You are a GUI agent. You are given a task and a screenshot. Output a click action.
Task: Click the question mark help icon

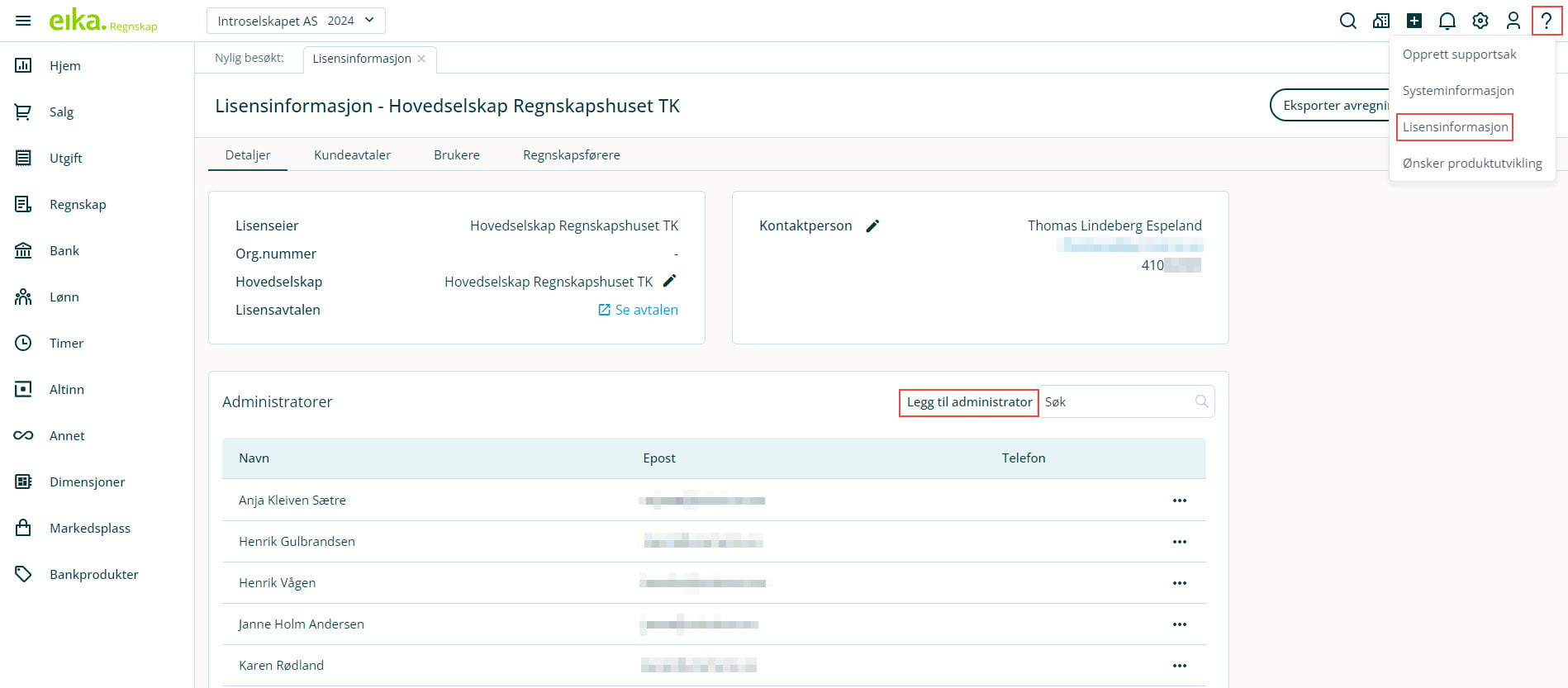click(1546, 21)
